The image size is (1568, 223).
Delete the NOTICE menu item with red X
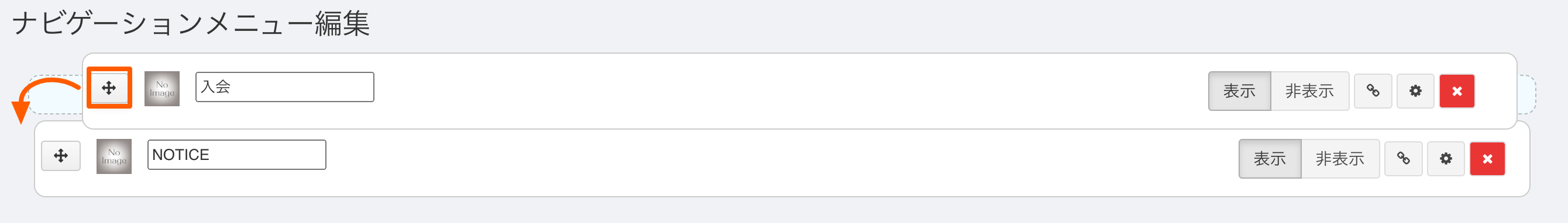[1487, 159]
